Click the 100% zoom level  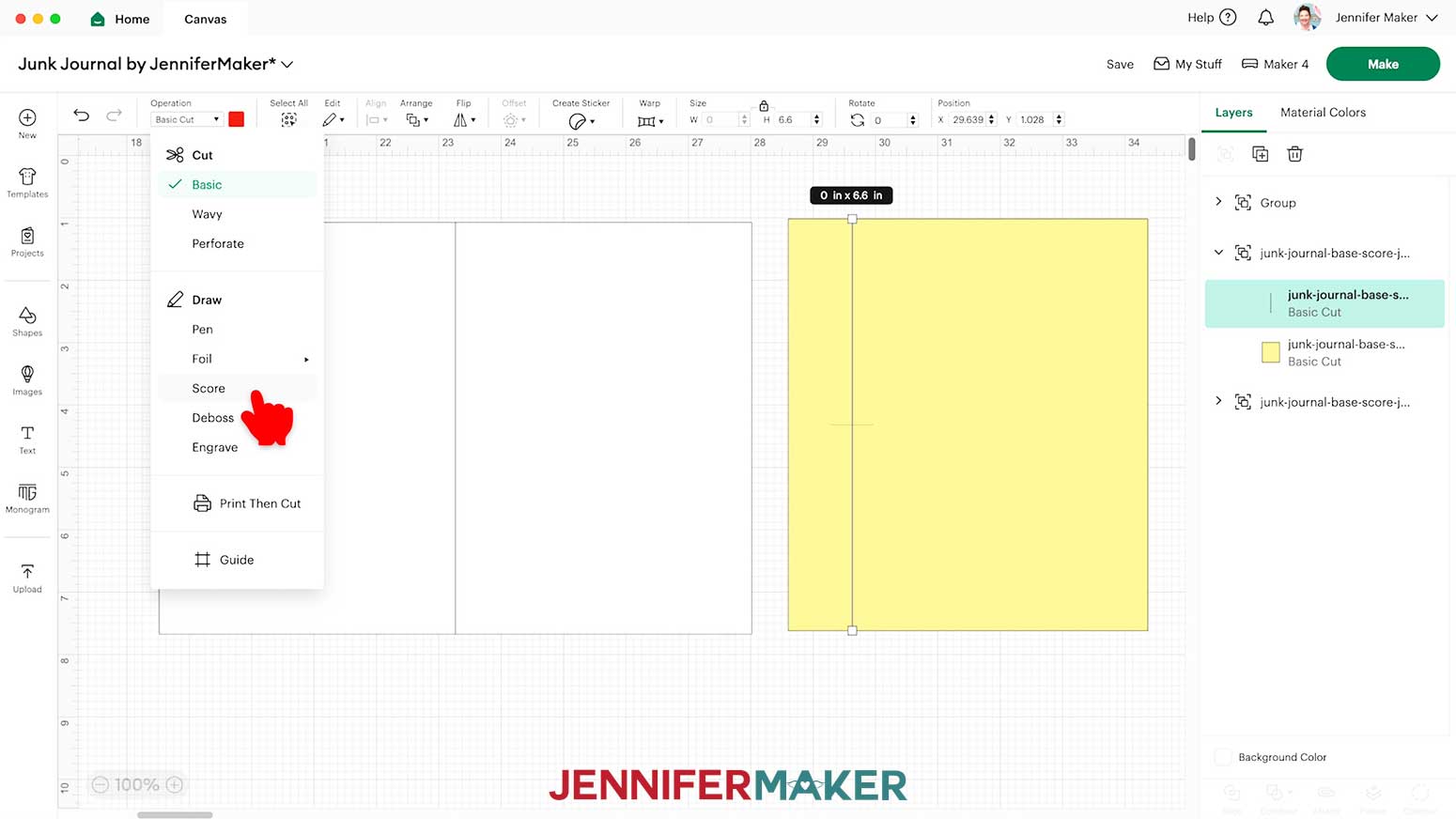(137, 784)
